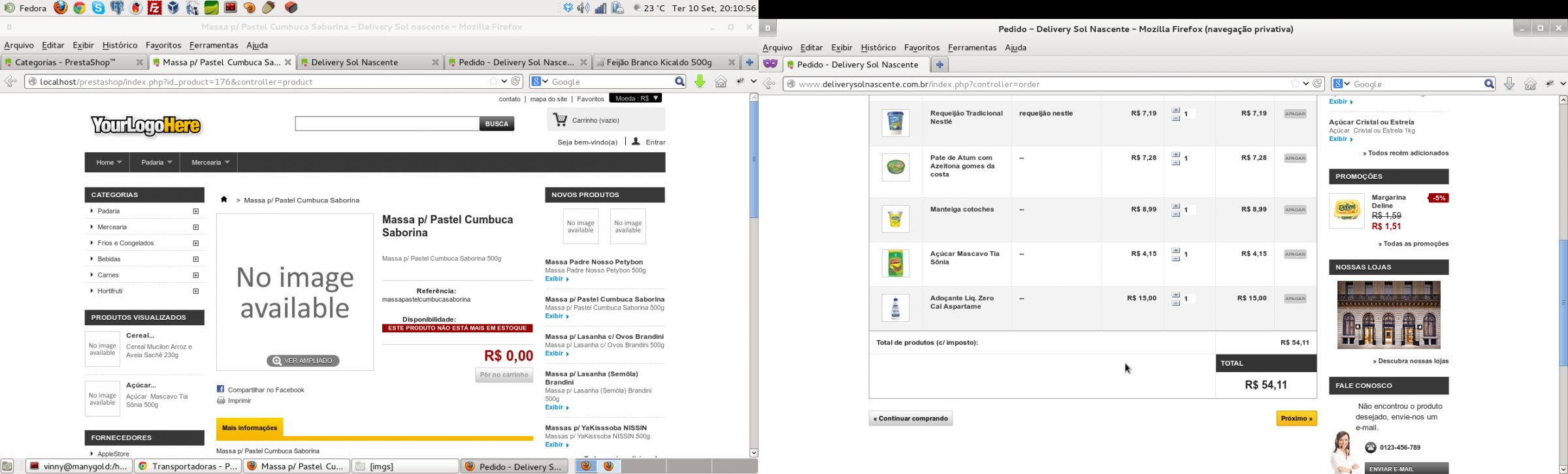Go home in the private Firefox window

1530,84
